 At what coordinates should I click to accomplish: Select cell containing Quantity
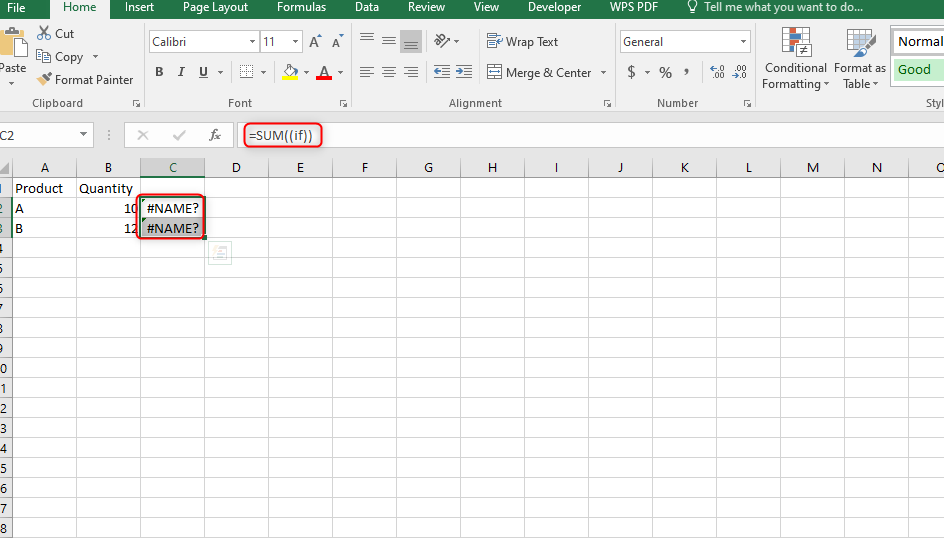tap(108, 188)
